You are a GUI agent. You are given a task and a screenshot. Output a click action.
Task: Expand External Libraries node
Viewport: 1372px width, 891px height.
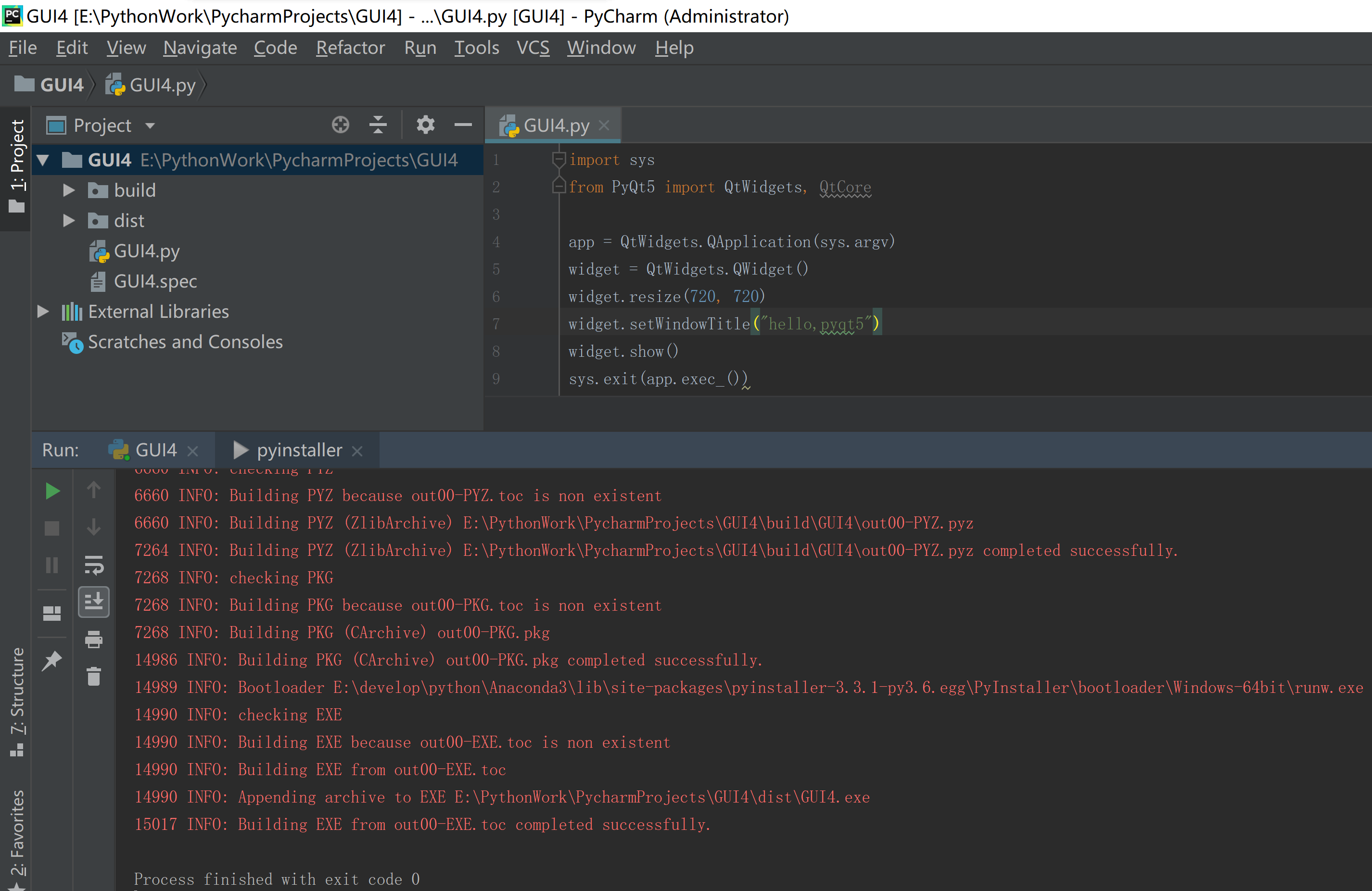coord(43,312)
